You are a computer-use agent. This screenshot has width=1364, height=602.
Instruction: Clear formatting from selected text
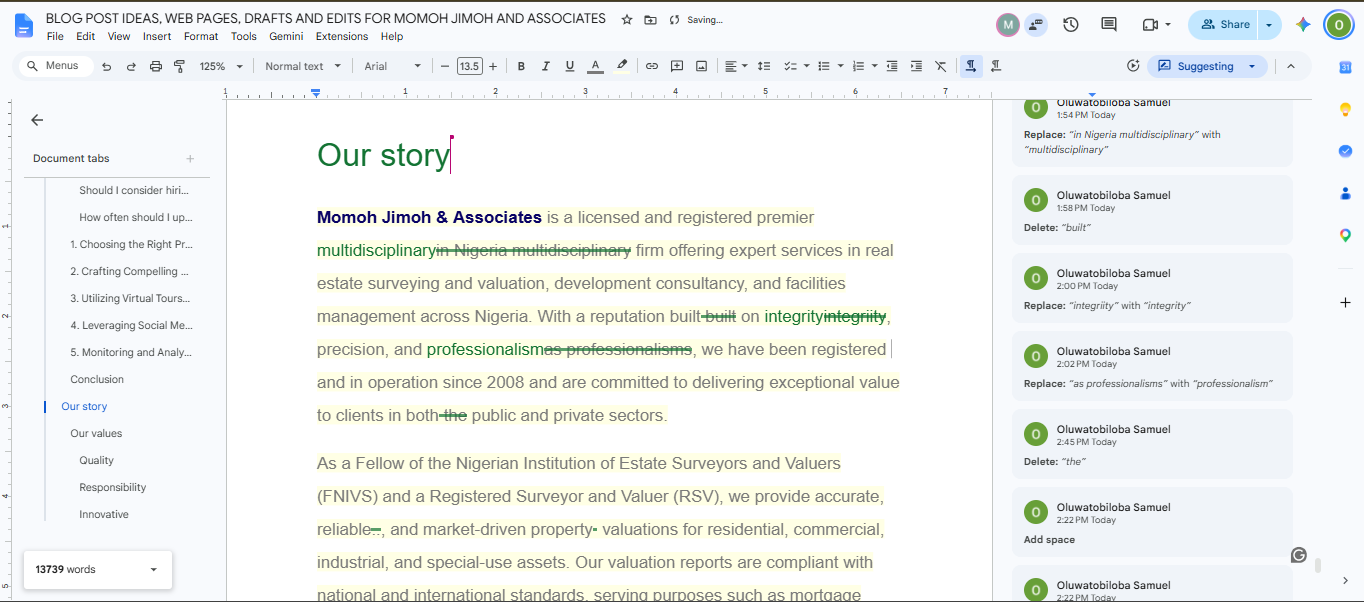tap(940, 66)
